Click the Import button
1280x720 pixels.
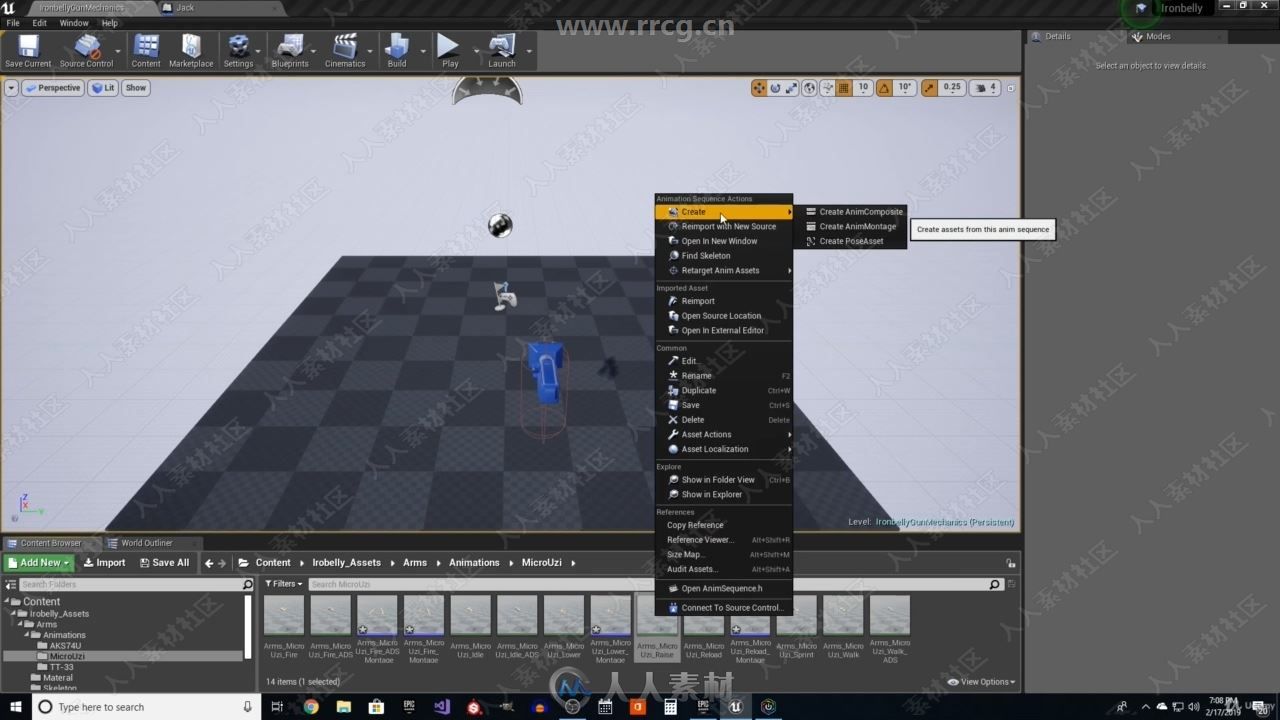coord(104,563)
